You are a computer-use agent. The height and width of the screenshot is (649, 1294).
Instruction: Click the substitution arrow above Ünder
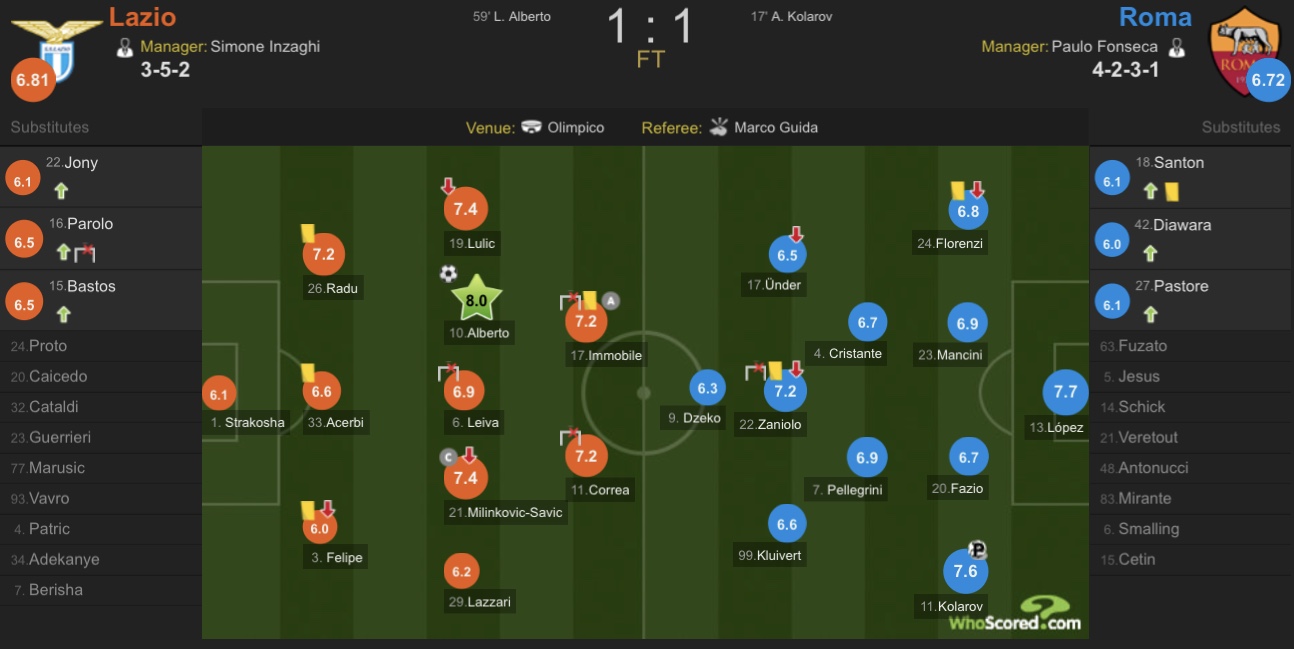pos(797,234)
